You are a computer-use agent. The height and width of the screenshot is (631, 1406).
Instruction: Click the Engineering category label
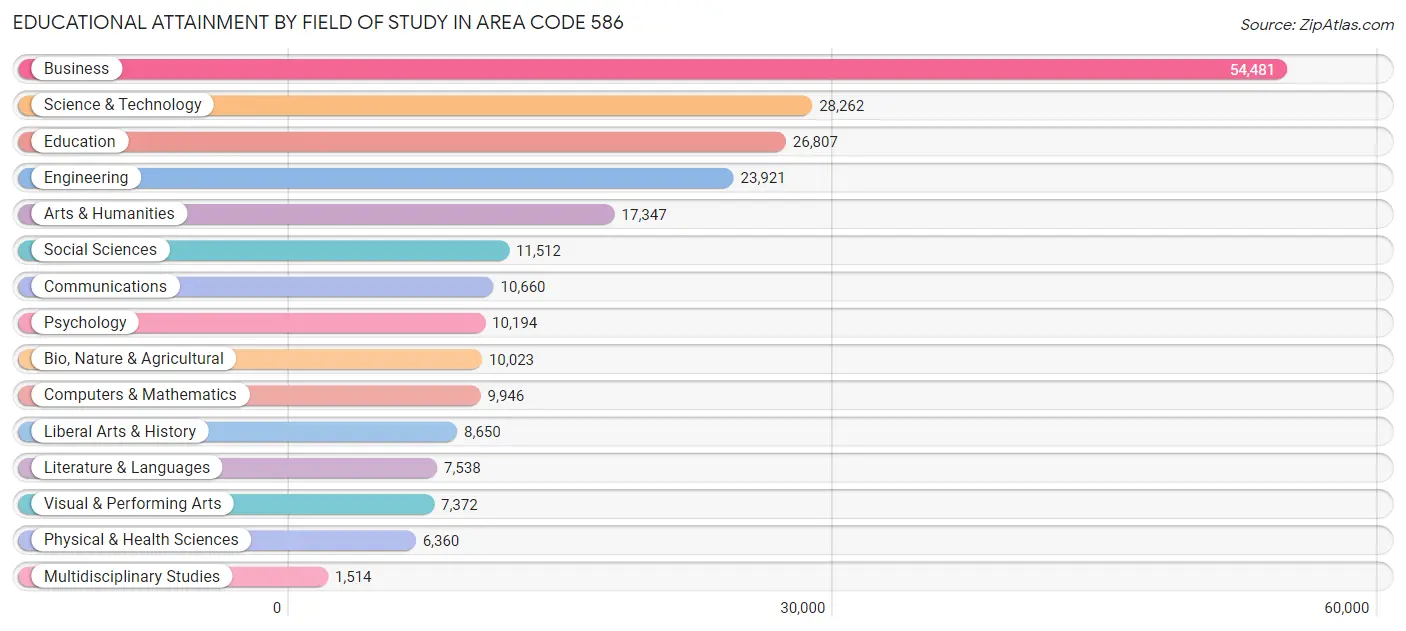[86, 177]
